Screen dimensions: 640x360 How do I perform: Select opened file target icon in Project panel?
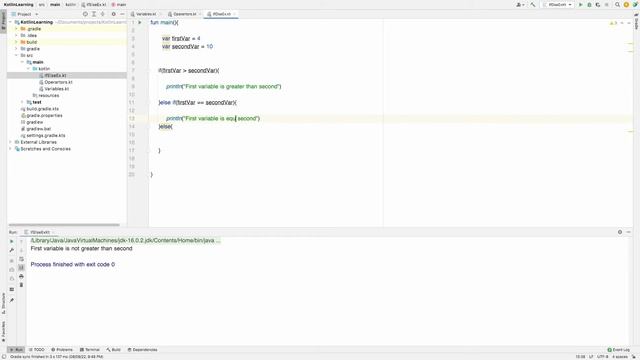(85, 14)
